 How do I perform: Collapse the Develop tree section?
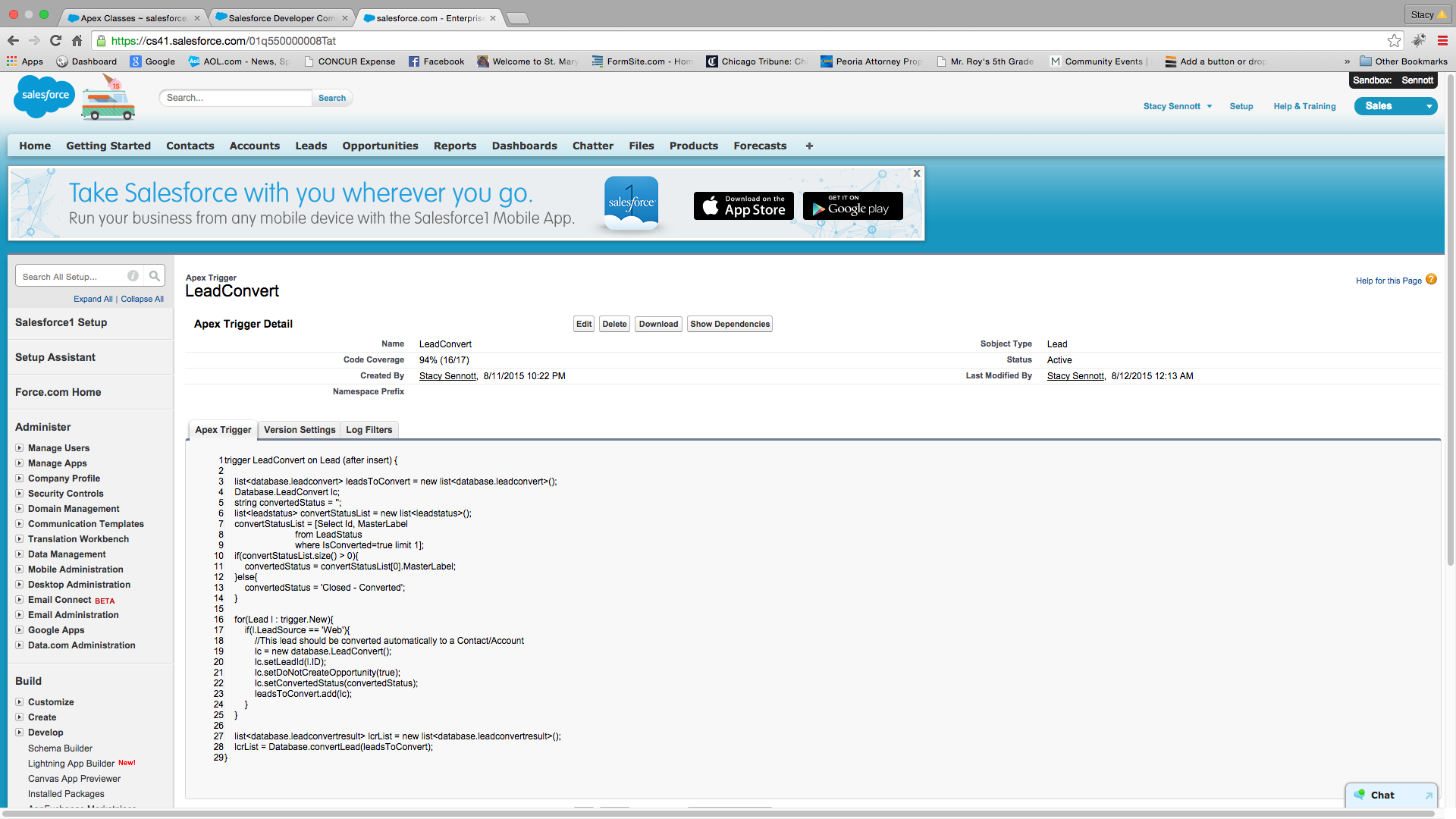pos(20,733)
